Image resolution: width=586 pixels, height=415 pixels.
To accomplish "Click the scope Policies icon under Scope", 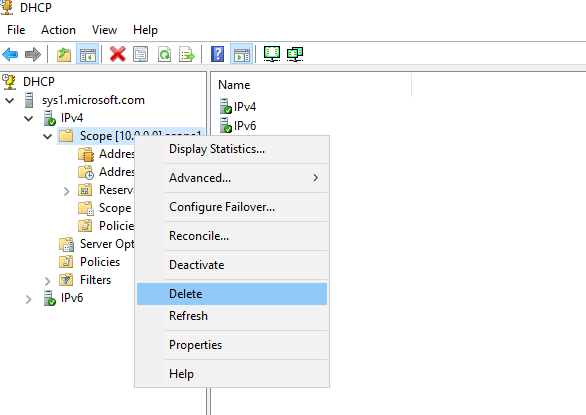I will 85,226.
